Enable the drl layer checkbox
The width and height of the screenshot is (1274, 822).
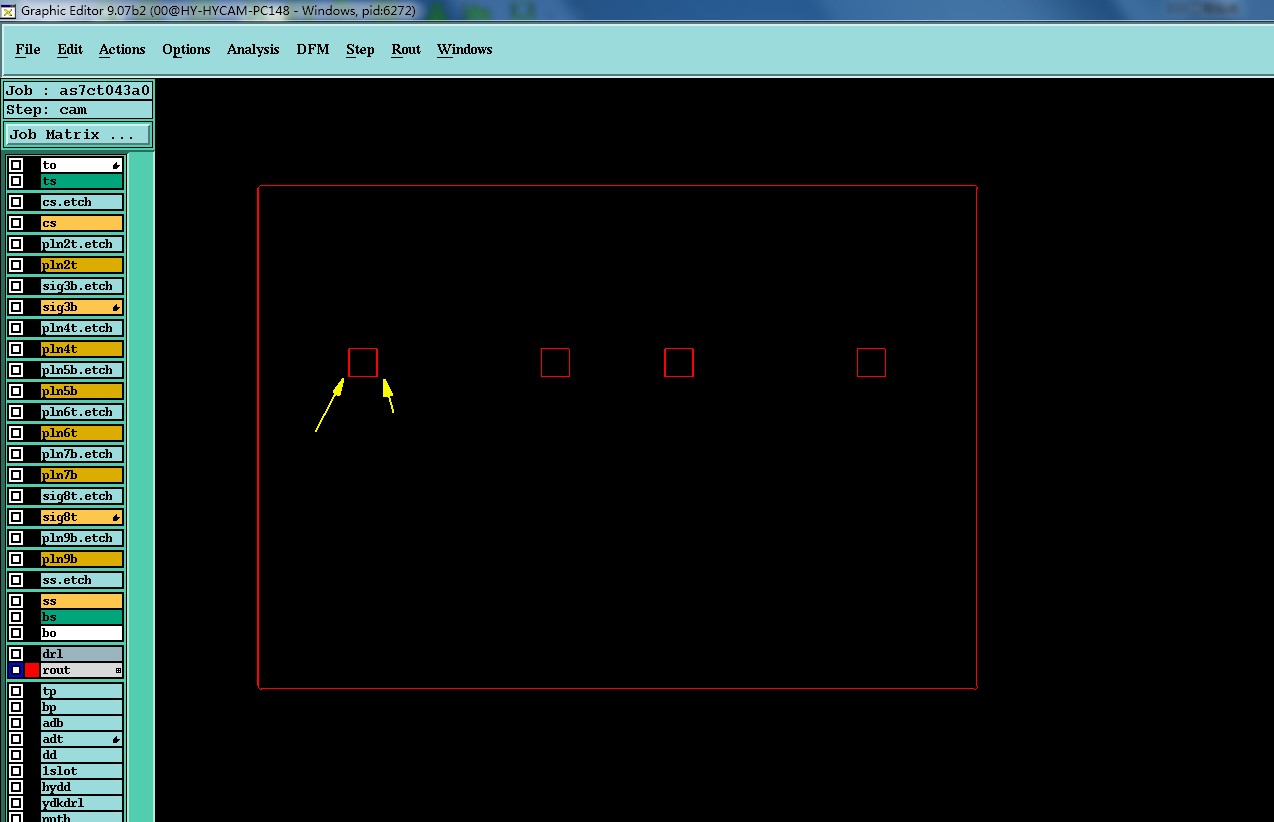point(16,654)
